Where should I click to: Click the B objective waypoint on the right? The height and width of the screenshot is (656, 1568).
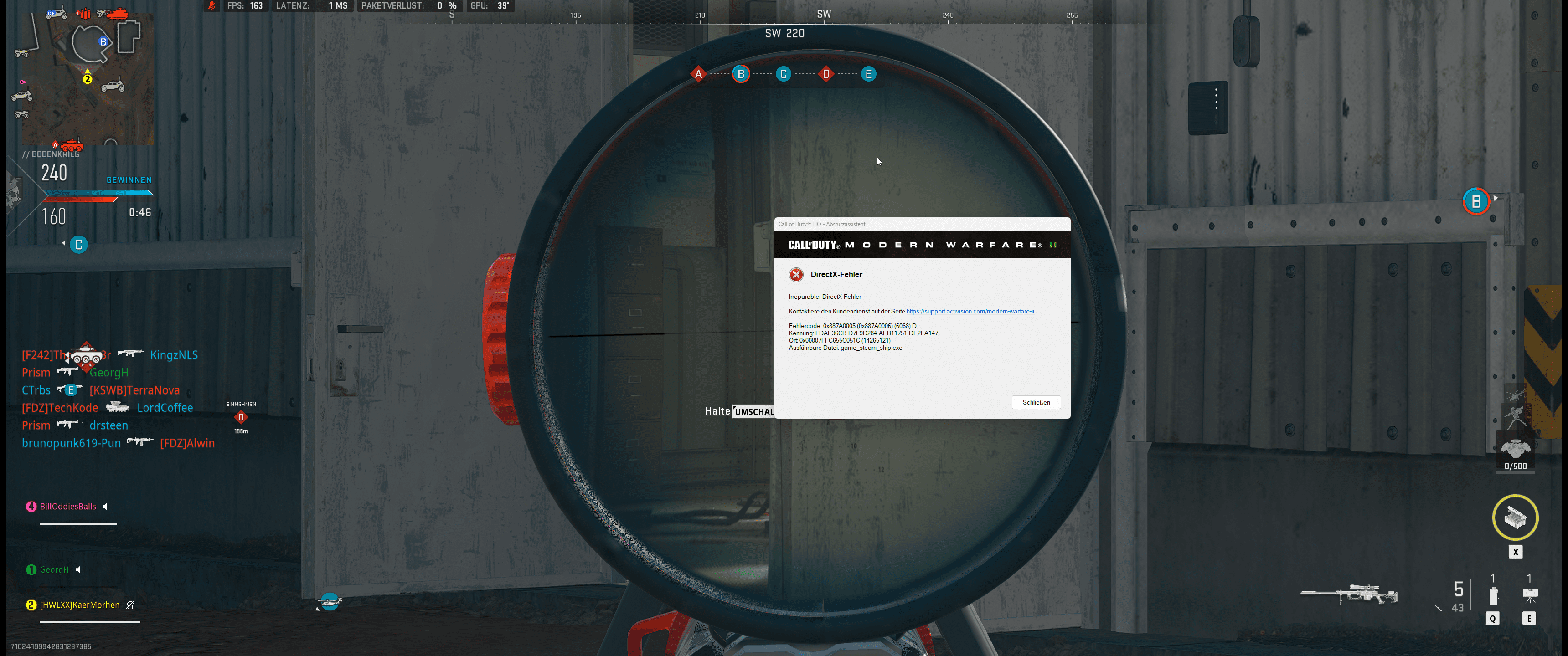(1476, 202)
